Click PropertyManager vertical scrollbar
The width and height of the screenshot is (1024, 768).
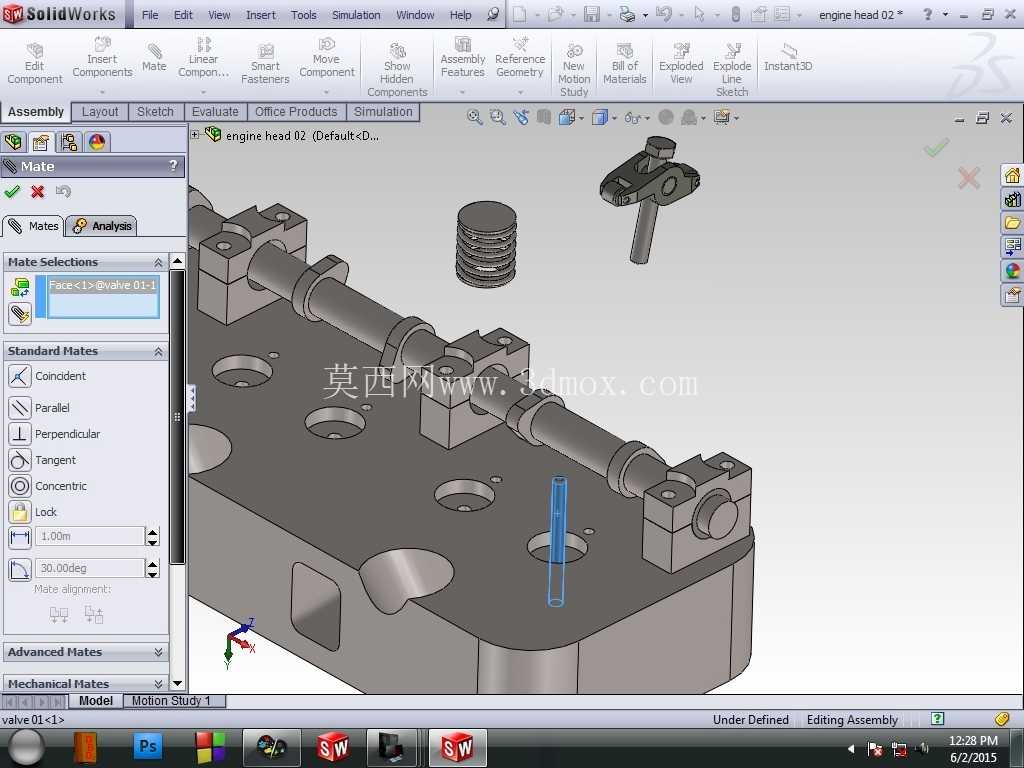(177, 416)
